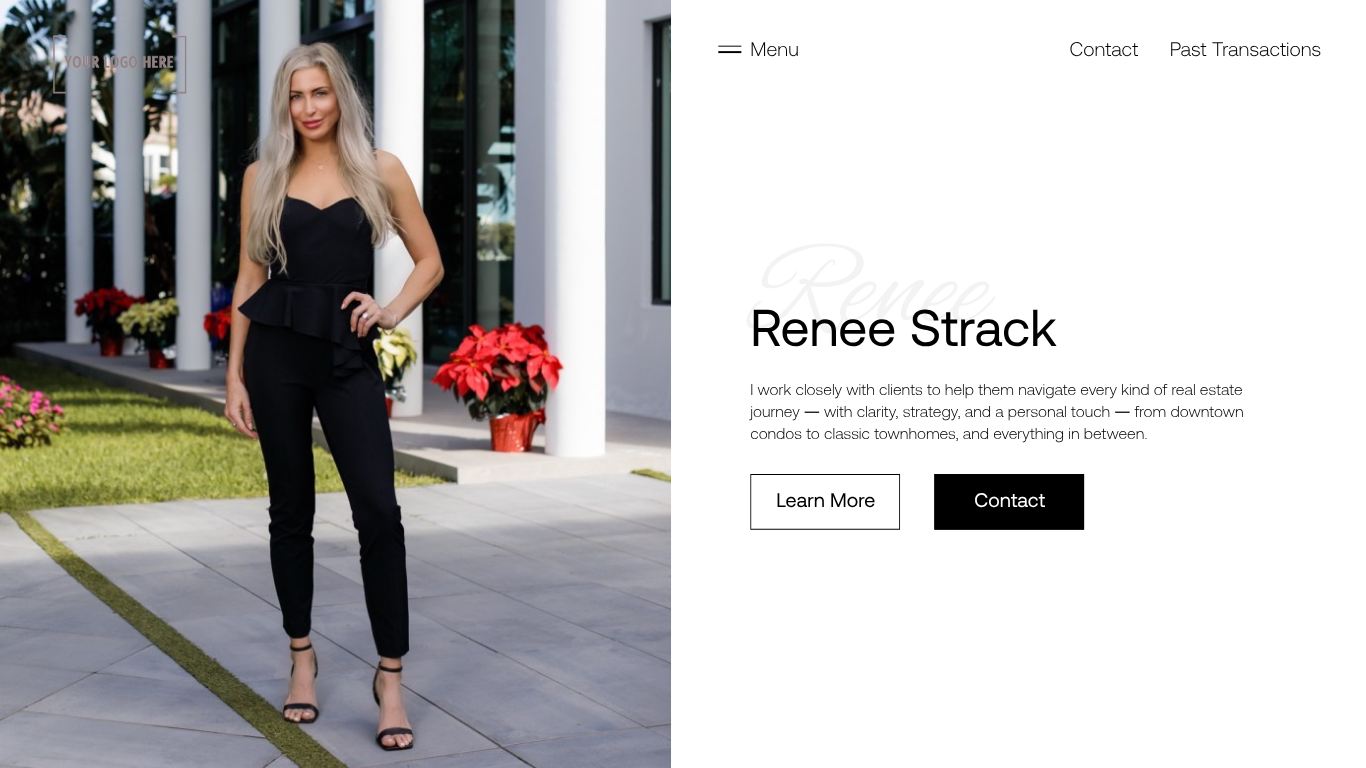
Task: Click the pink flowers at photo's left edge
Action: click(27, 412)
